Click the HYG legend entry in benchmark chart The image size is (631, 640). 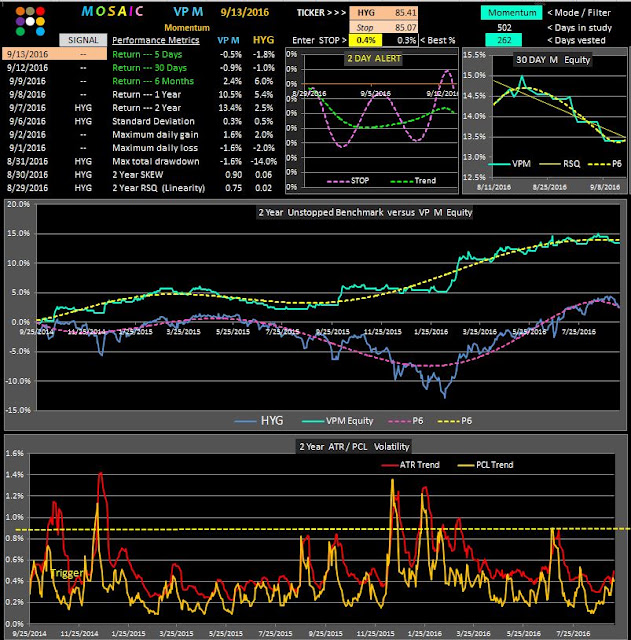click(259, 421)
